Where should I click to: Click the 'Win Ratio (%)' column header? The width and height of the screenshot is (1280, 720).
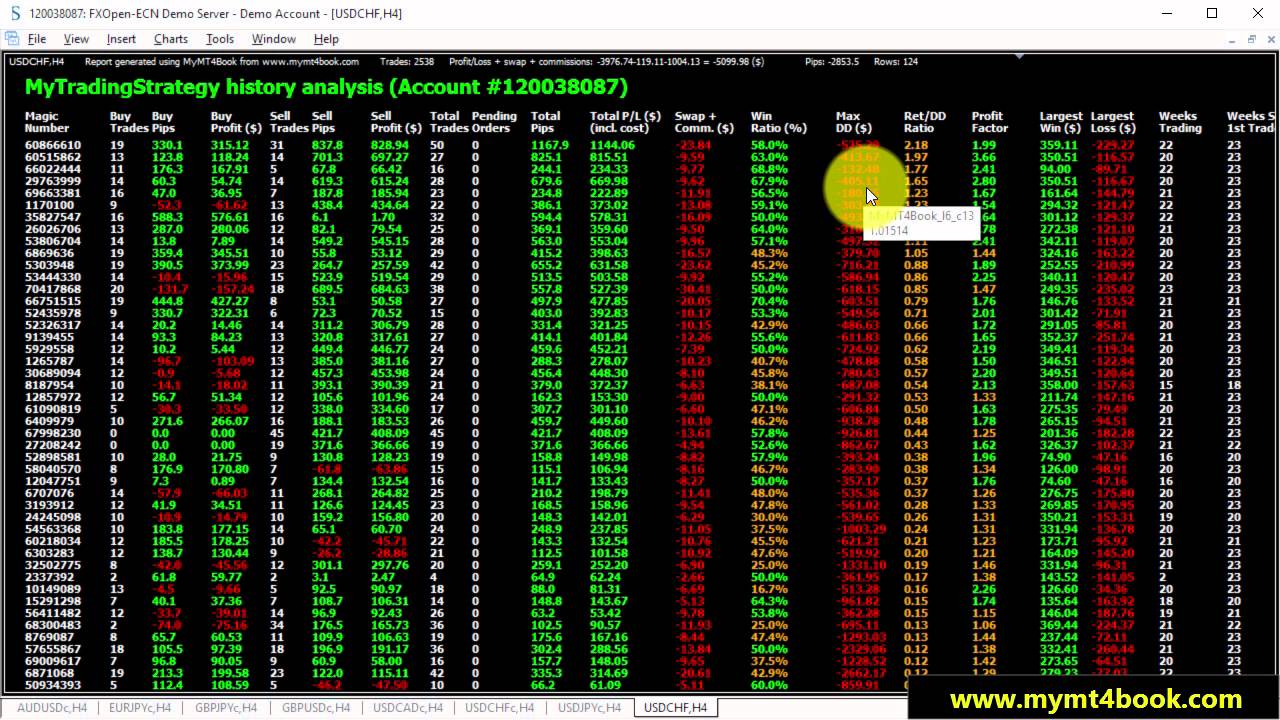click(x=778, y=122)
